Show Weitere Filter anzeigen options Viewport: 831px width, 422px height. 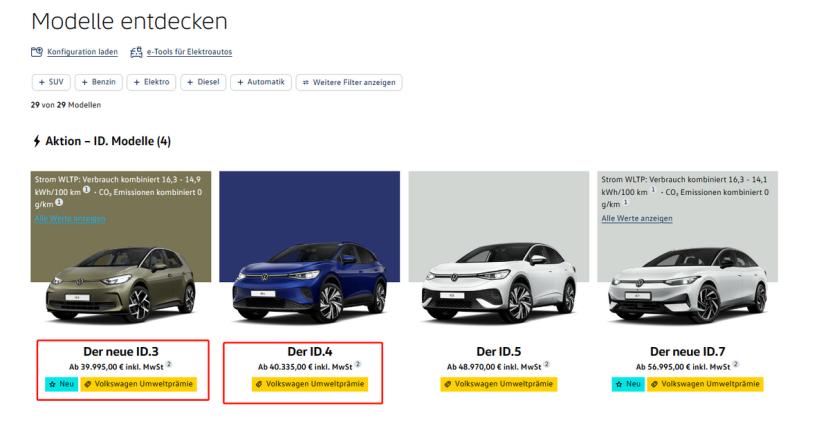[349, 82]
